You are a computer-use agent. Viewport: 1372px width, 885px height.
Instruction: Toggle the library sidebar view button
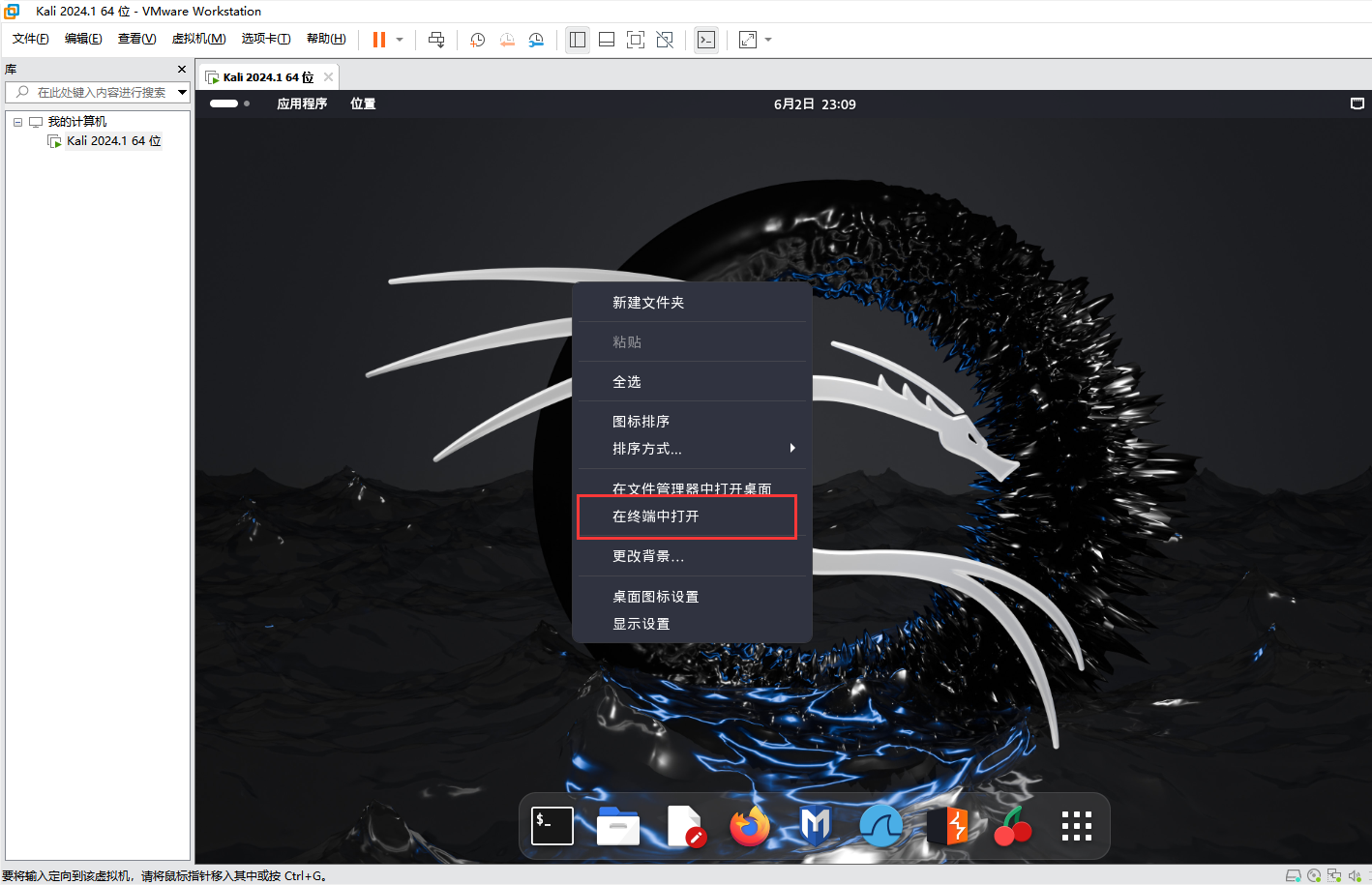pos(578,40)
